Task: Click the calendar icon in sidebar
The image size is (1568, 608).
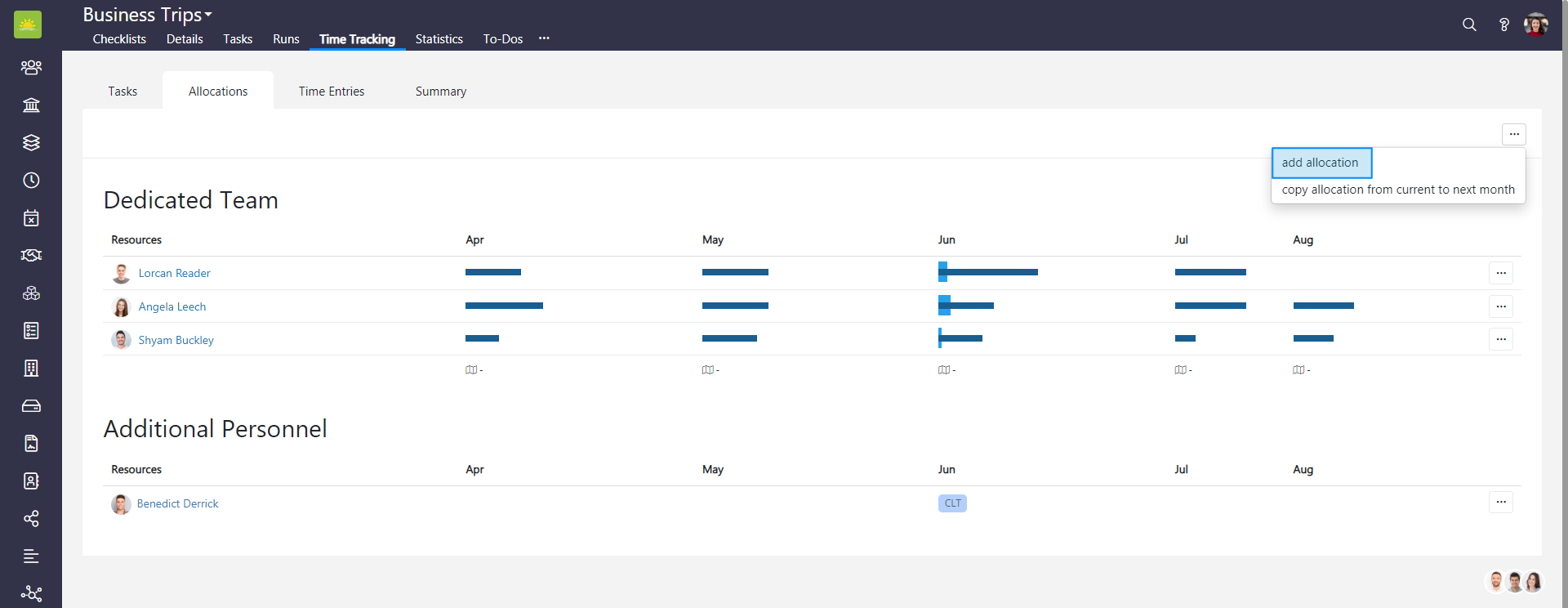Action: (31, 217)
